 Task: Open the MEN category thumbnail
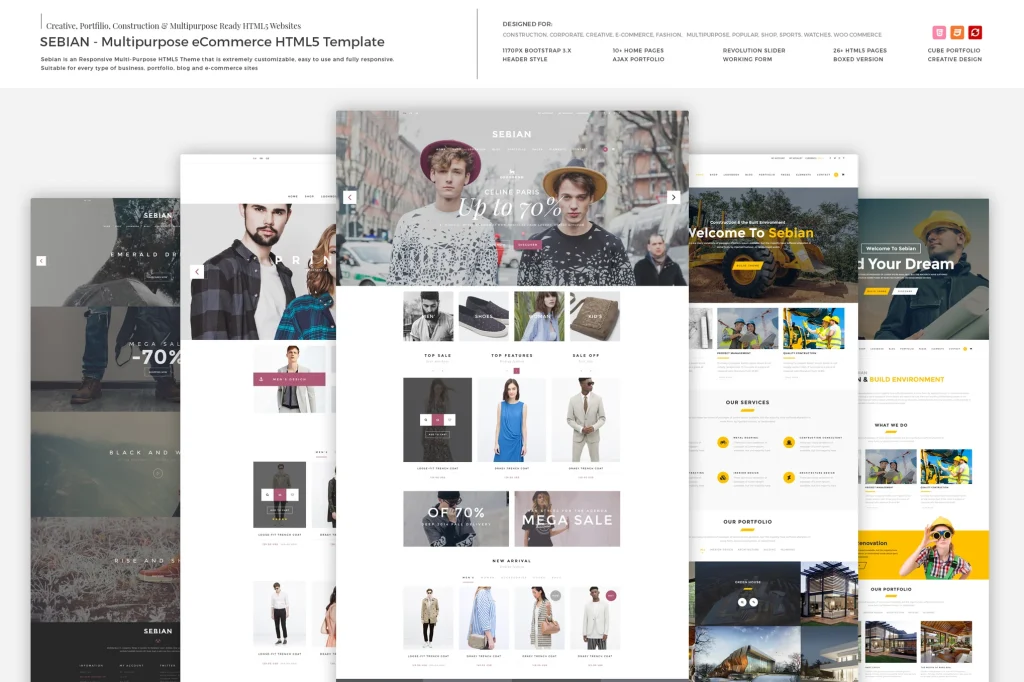point(428,315)
